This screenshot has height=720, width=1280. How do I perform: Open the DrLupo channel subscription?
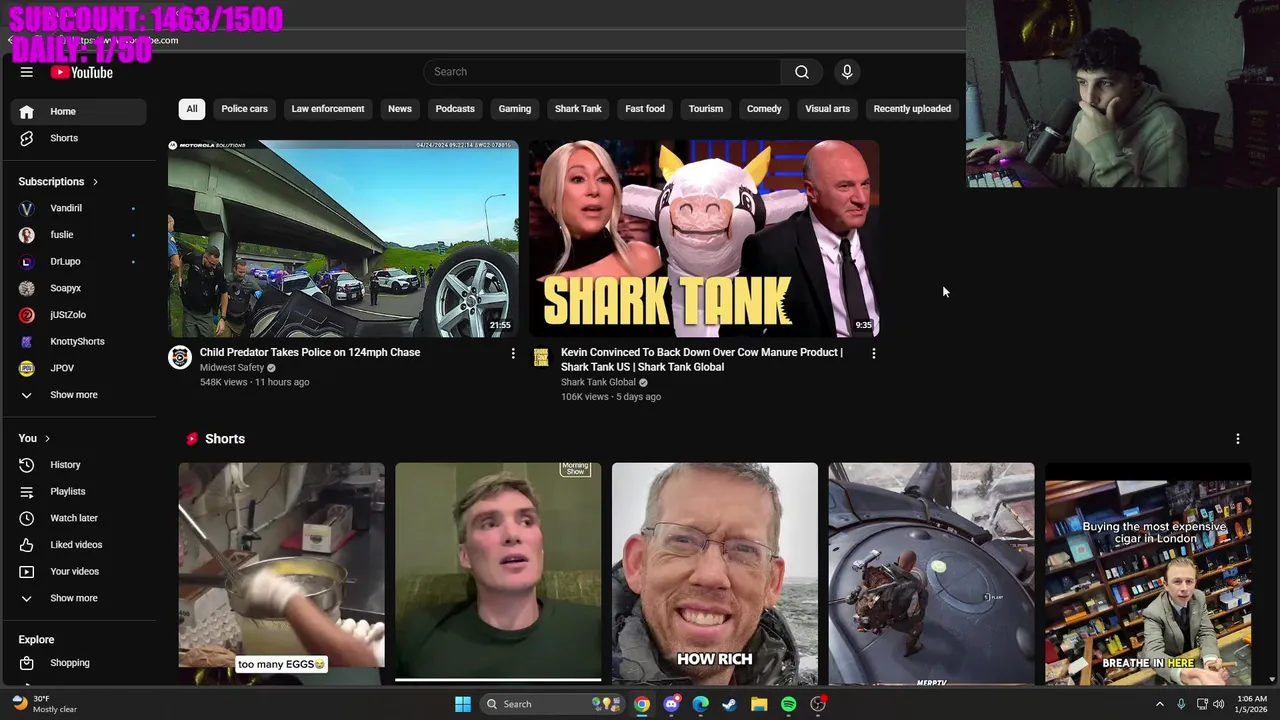tap(78, 261)
